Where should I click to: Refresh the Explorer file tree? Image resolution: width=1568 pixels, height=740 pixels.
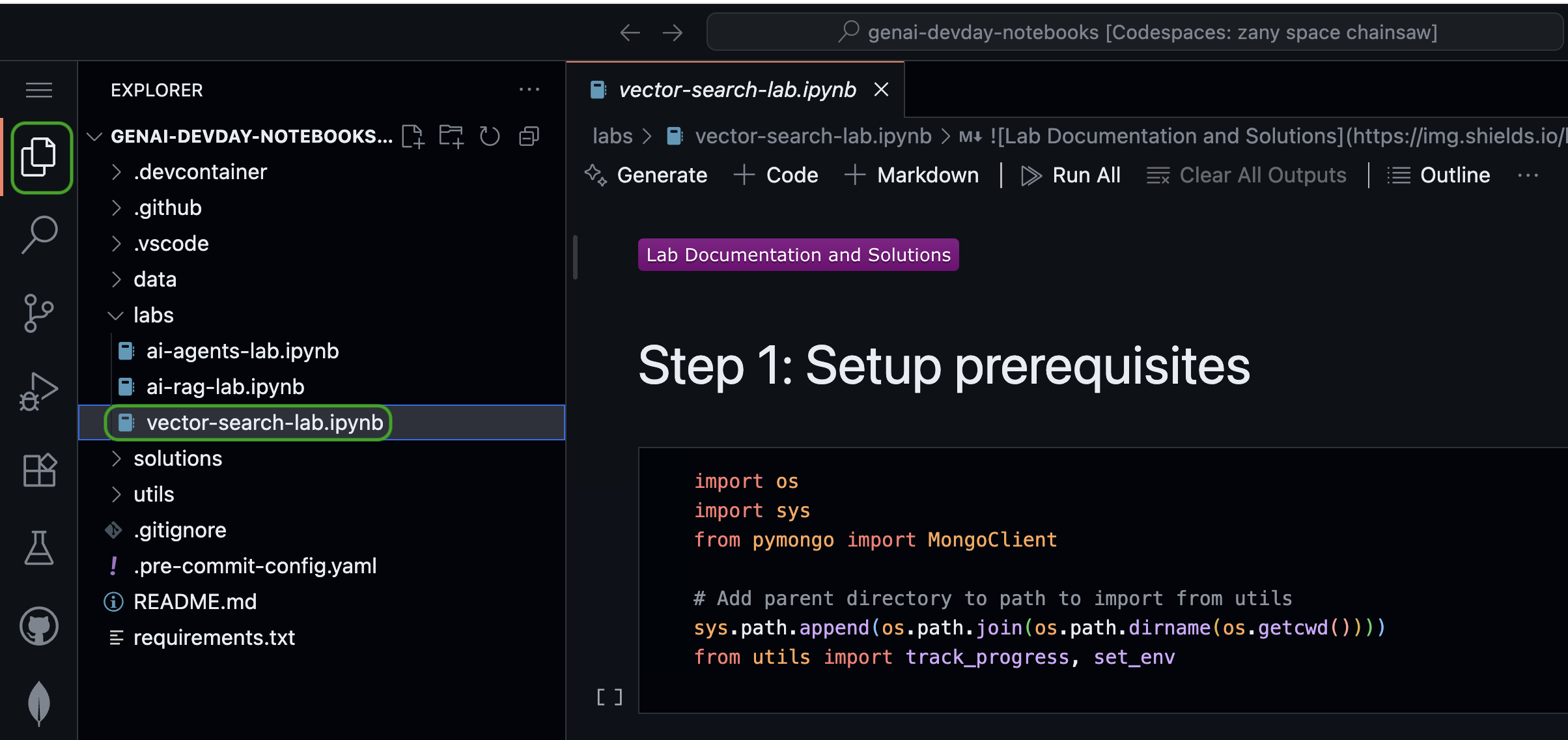click(x=490, y=136)
